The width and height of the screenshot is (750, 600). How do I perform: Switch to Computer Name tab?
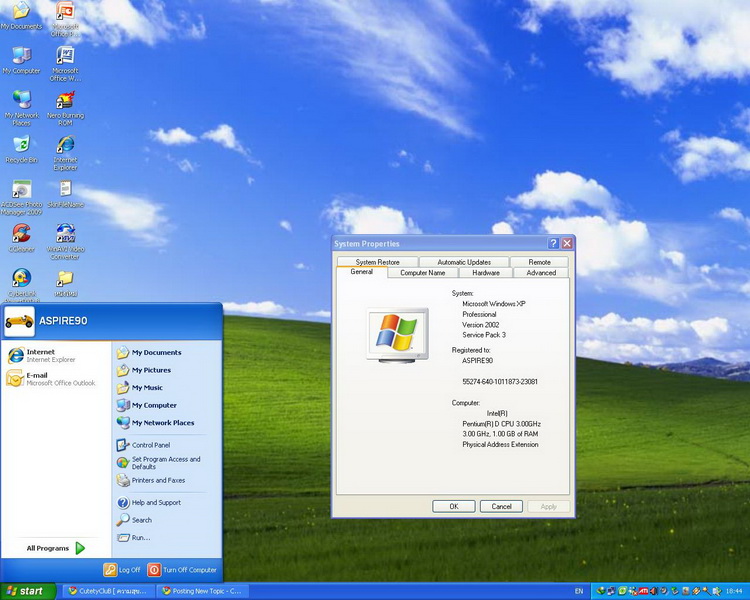(x=422, y=273)
